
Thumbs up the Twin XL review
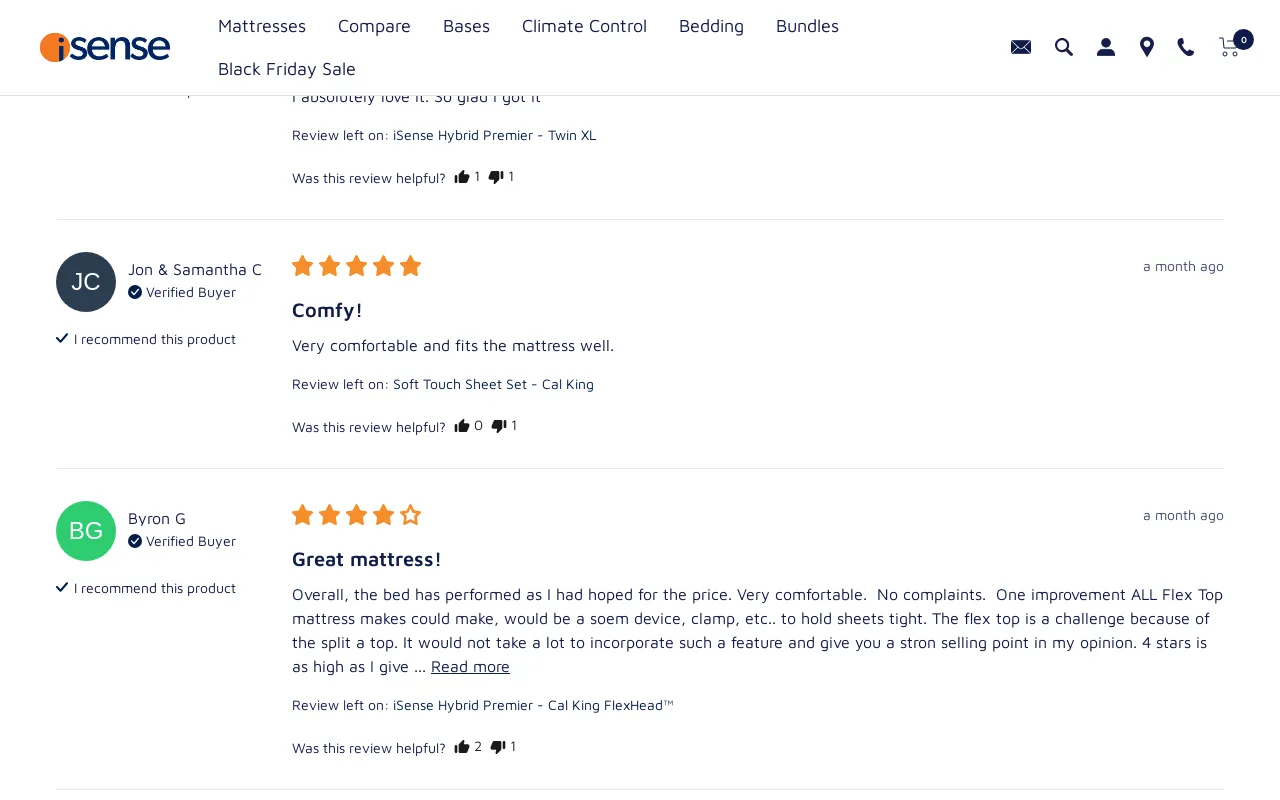pyautogui.click(x=462, y=177)
